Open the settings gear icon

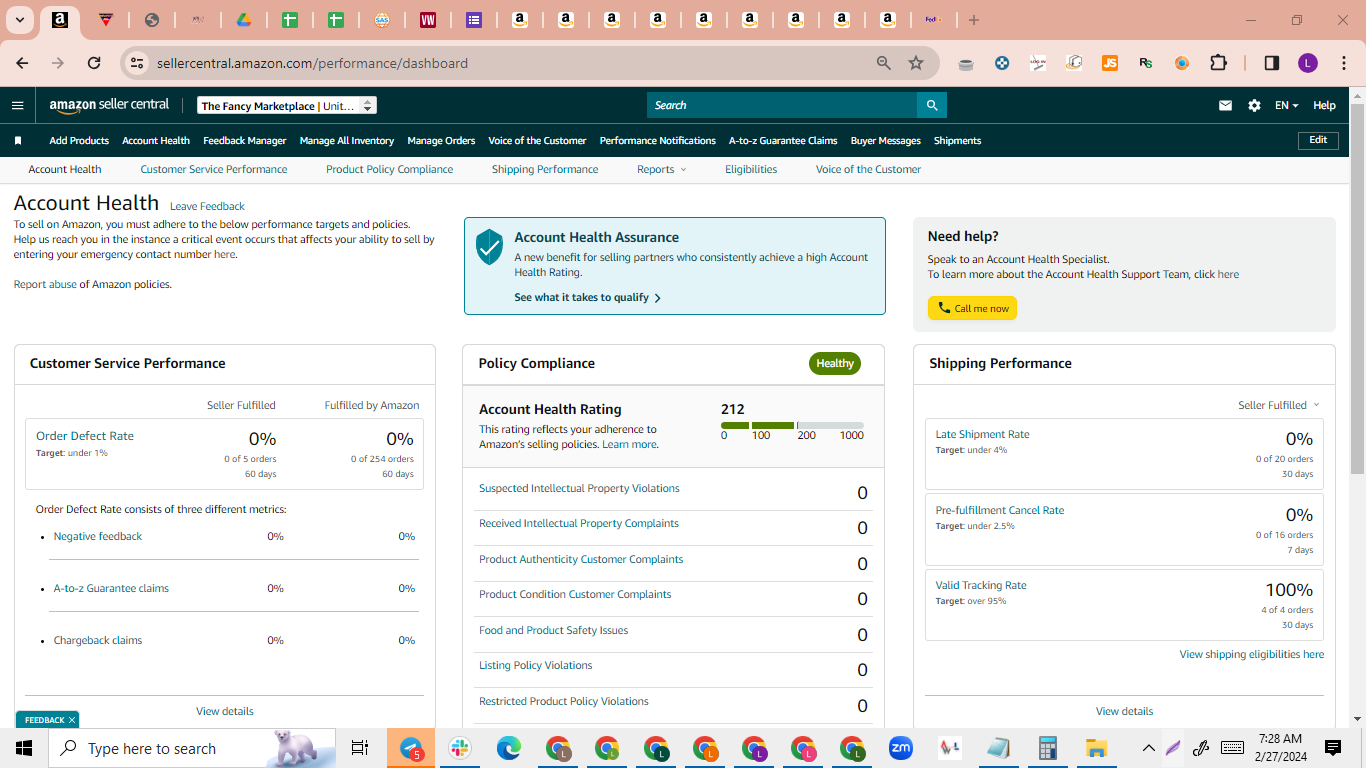[1254, 105]
